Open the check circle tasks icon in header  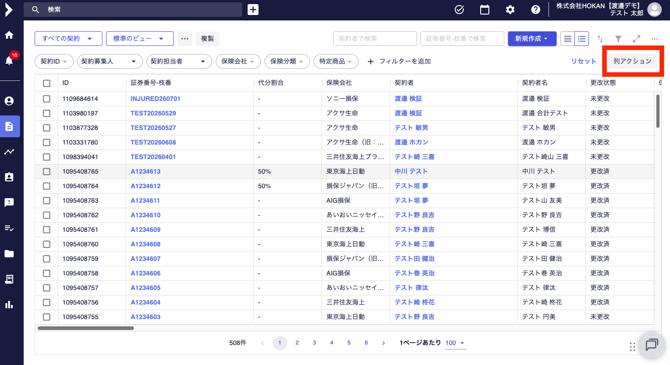(x=459, y=9)
